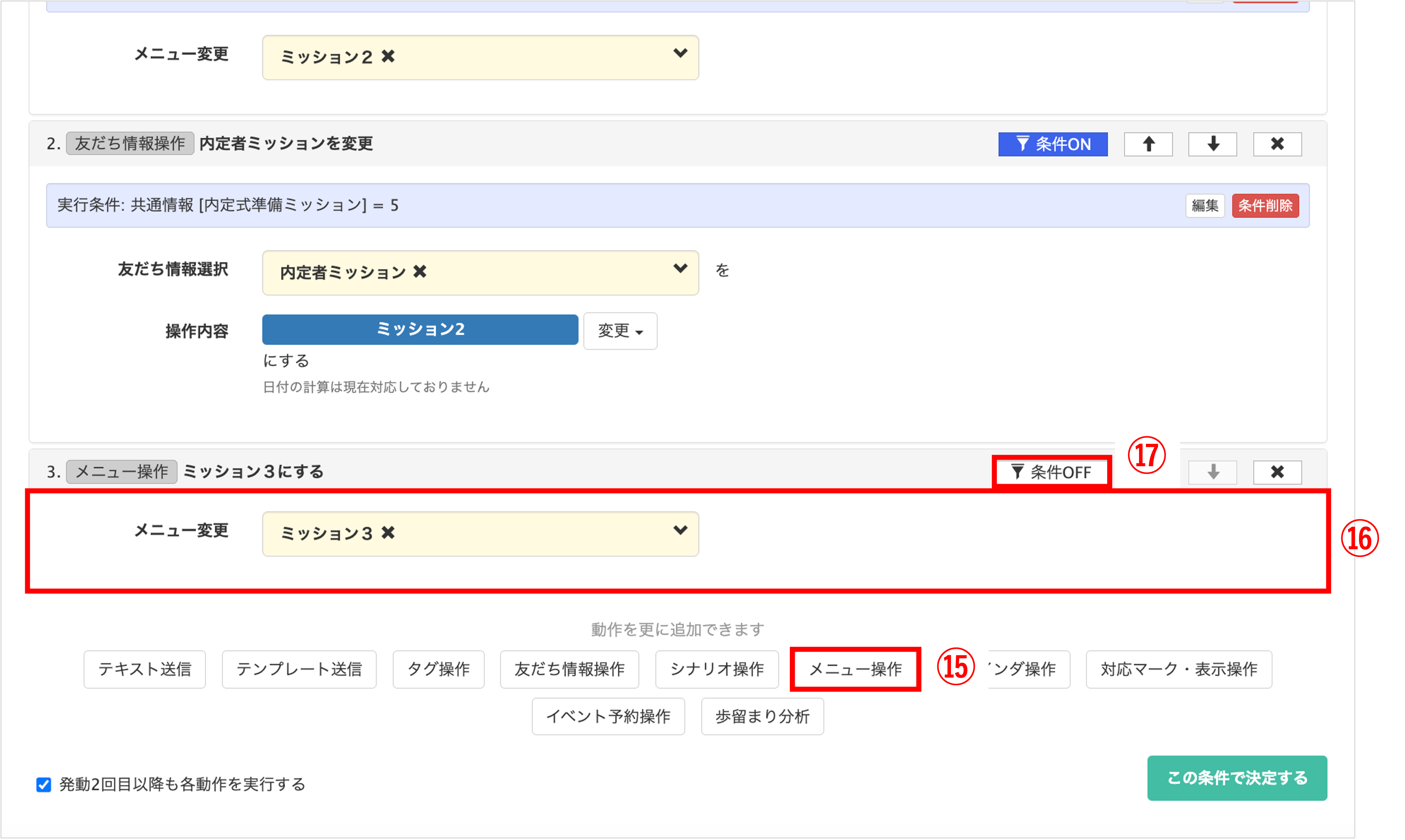Clear ミッション3 selection with X icon
This screenshot has height=840, width=1405.
pyautogui.click(x=388, y=533)
